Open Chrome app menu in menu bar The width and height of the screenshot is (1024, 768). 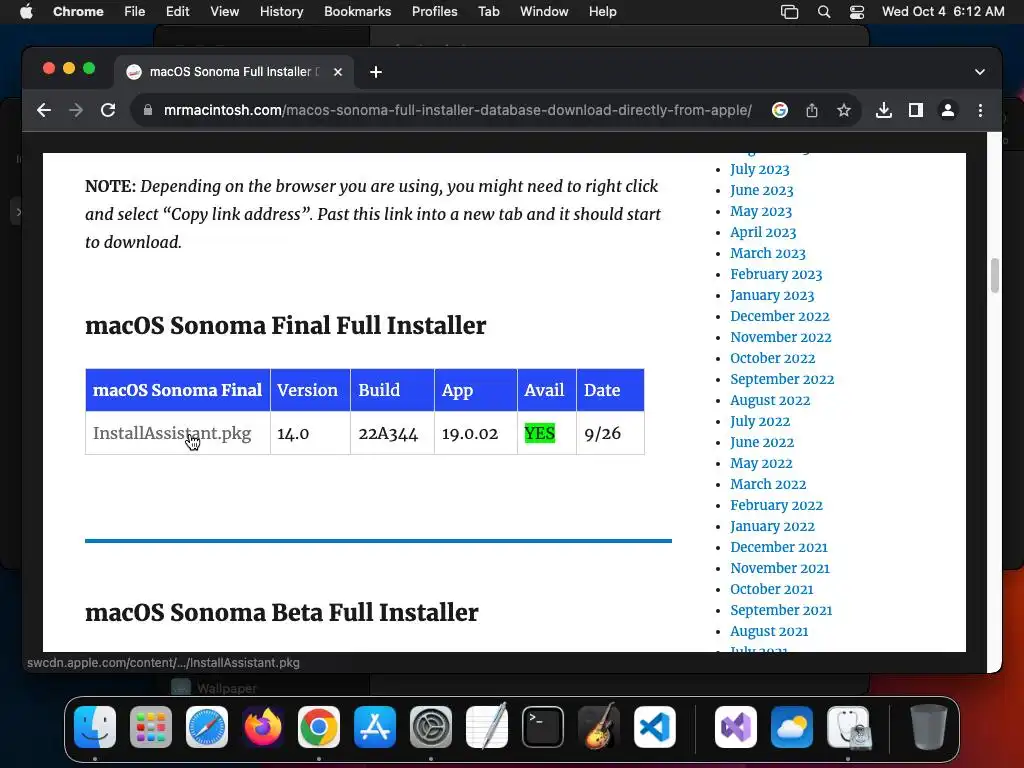click(78, 12)
